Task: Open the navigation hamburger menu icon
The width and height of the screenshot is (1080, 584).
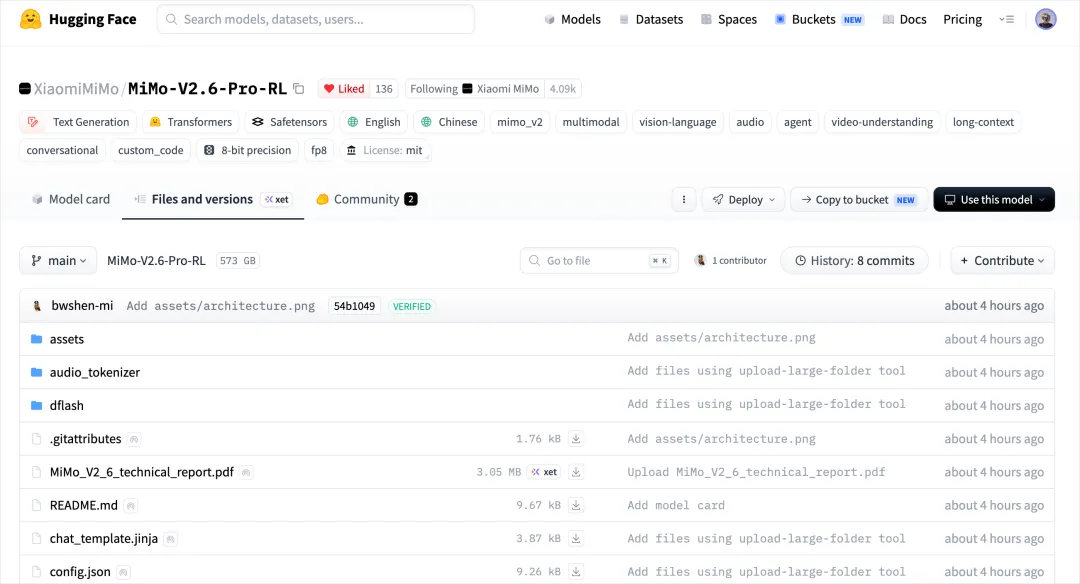Action: point(1007,19)
